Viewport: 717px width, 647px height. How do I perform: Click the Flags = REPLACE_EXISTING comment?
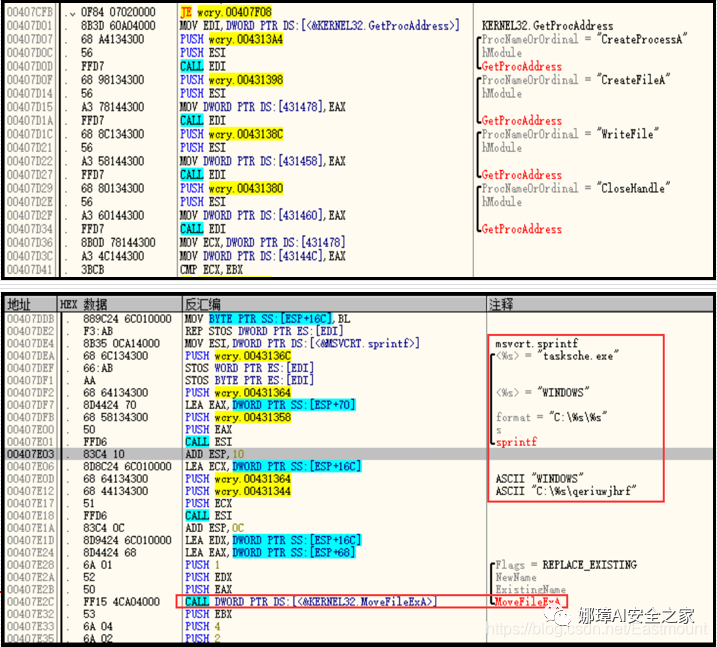[566, 565]
